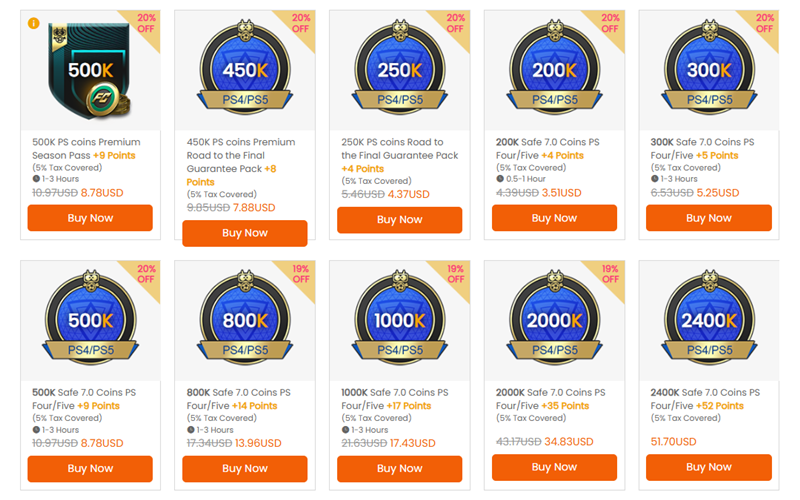Click the 800K PS4/PS5 coin badge
The image size is (800, 500).
[x=245, y=322]
